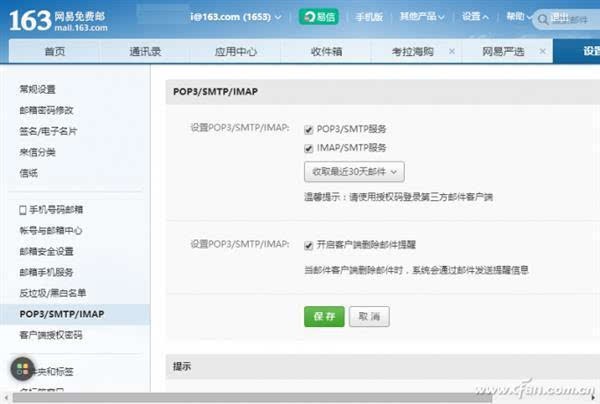Click the 163 mail logo
Viewport: 600px width, 404px height.
coord(58,21)
